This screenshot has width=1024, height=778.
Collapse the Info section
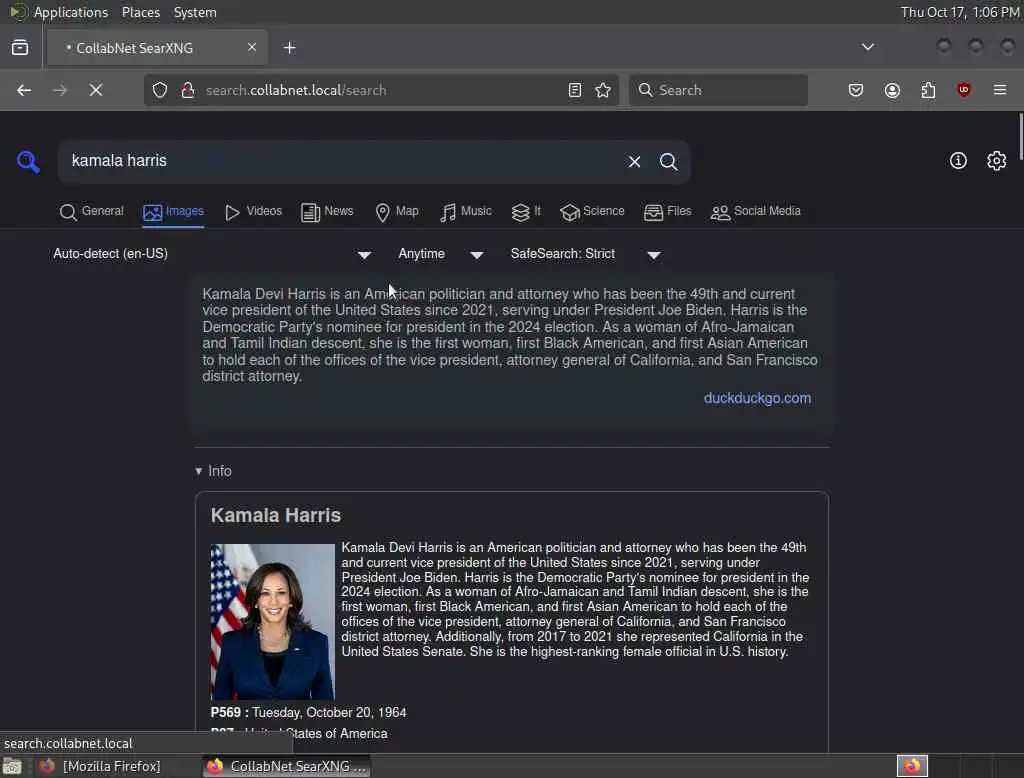click(214, 471)
